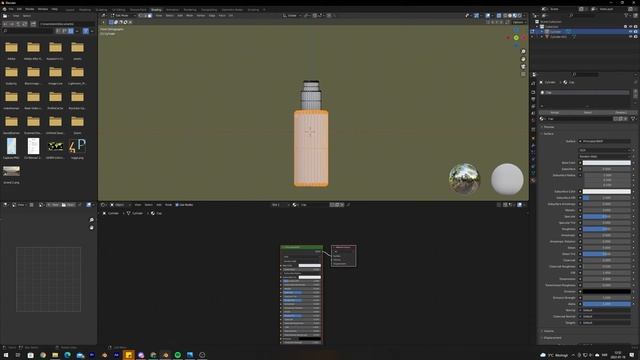Click Select material button
Image resolution: width=640 pixels, height=360 pixels.
[x=588, y=112]
